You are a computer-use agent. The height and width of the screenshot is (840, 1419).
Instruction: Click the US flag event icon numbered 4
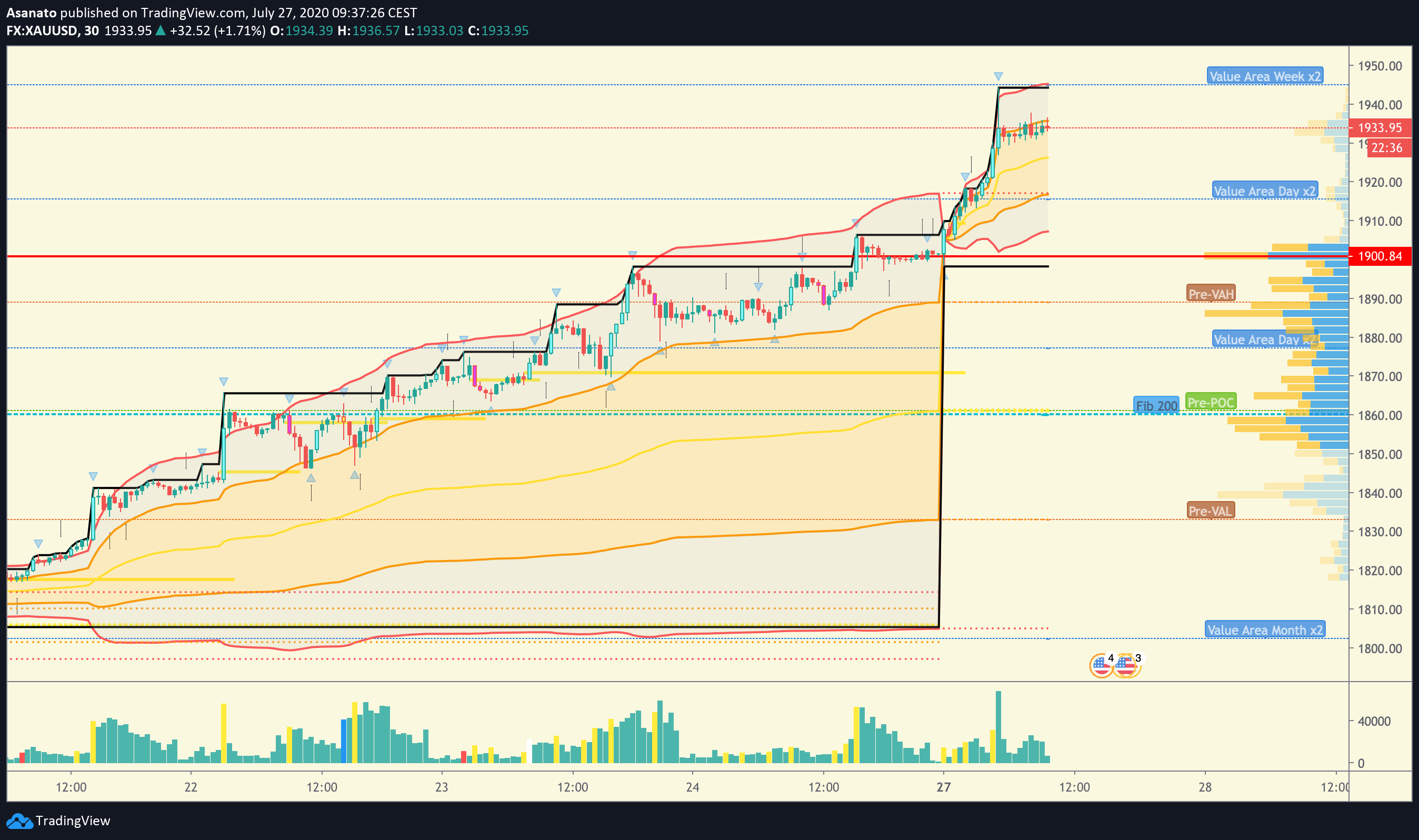tap(1102, 665)
